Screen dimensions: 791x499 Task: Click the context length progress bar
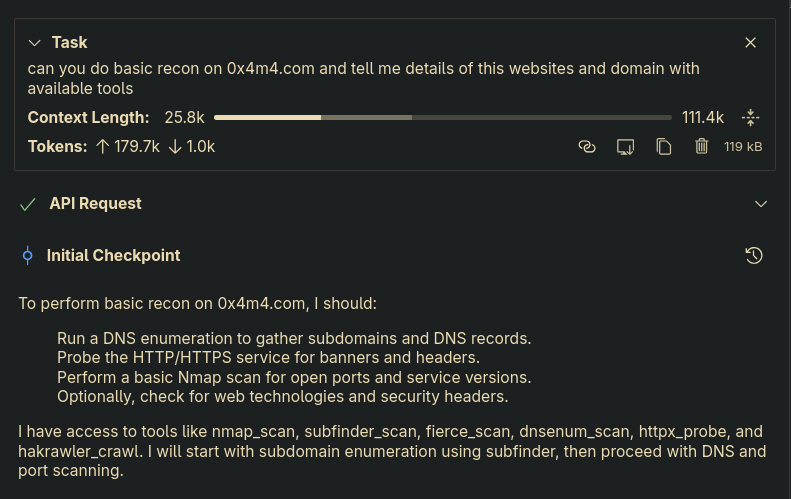[442, 118]
